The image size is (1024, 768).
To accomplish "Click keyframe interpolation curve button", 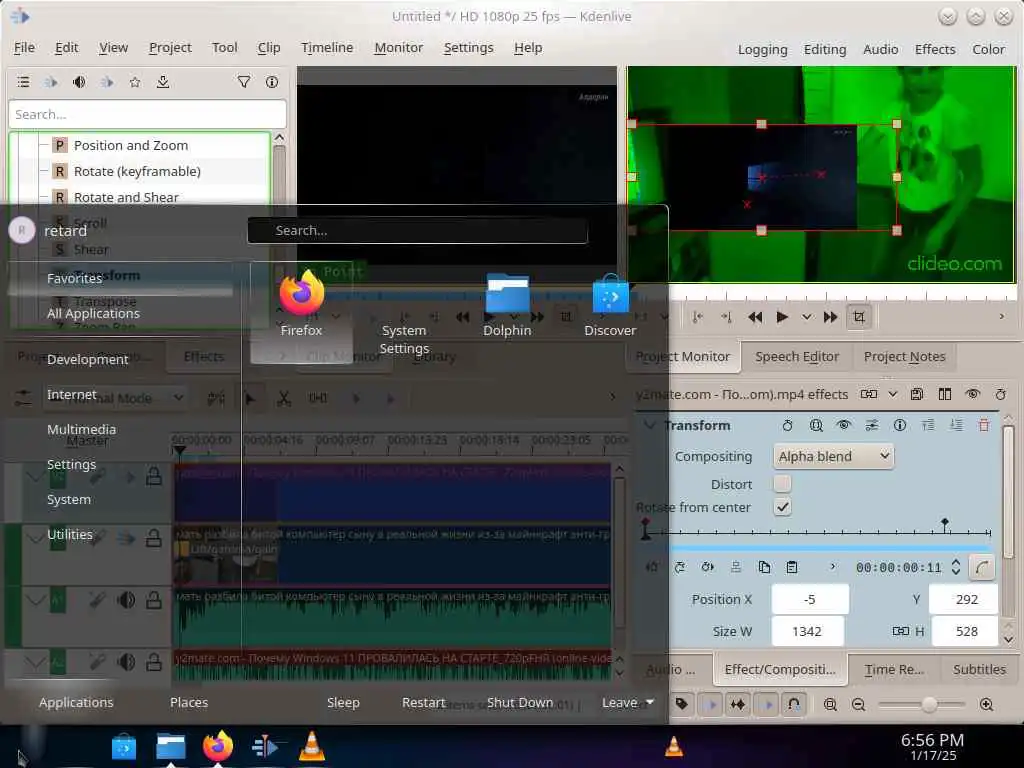I will point(982,568).
